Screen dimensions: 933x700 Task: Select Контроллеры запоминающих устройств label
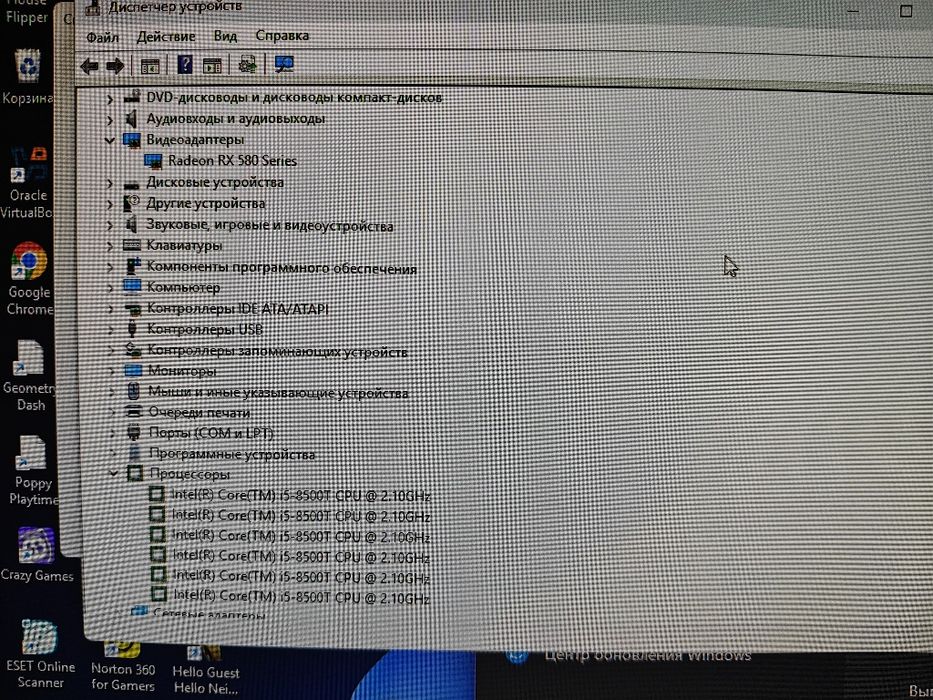coord(277,351)
